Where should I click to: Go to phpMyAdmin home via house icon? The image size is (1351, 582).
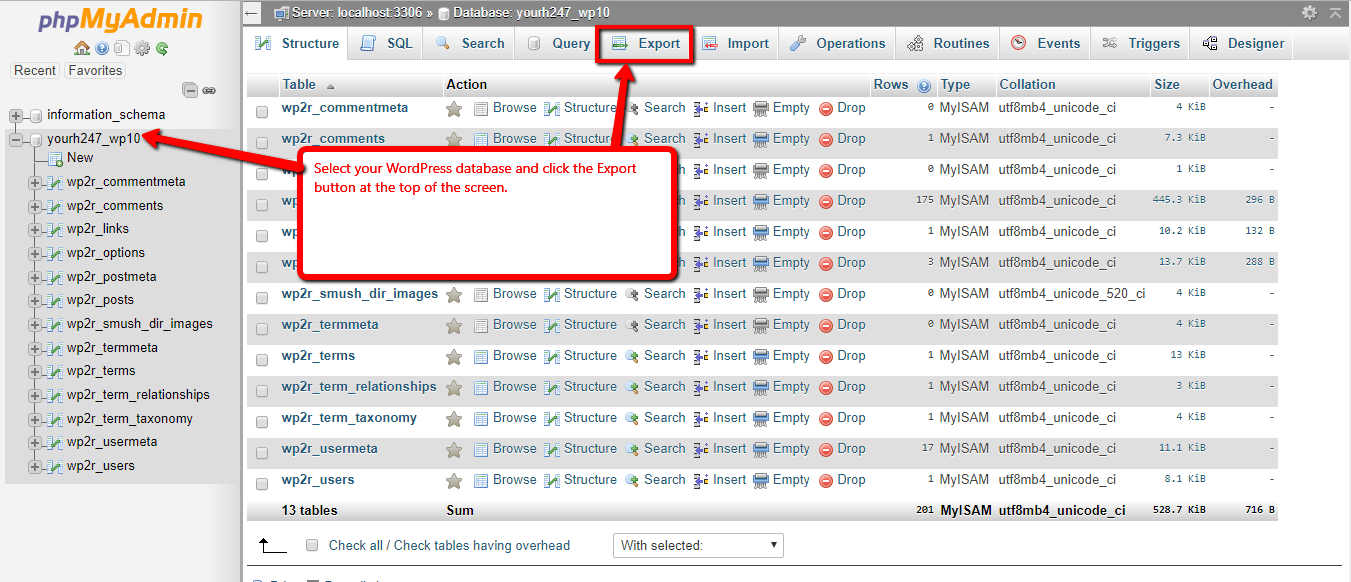coord(82,48)
